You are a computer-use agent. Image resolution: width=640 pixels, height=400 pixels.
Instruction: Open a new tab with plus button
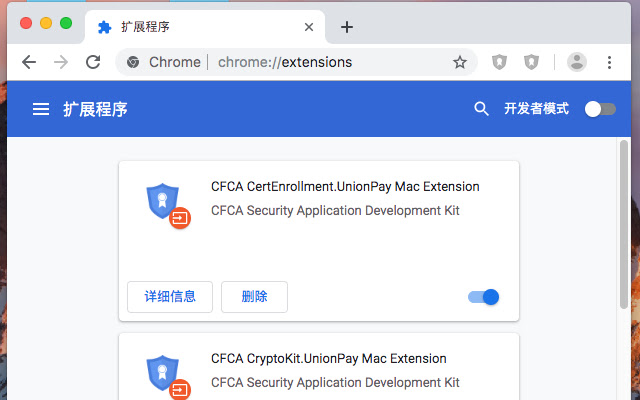coord(347,27)
